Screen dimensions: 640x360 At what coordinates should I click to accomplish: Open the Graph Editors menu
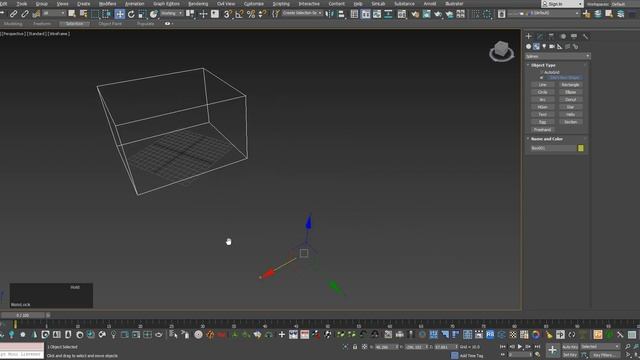click(166, 4)
